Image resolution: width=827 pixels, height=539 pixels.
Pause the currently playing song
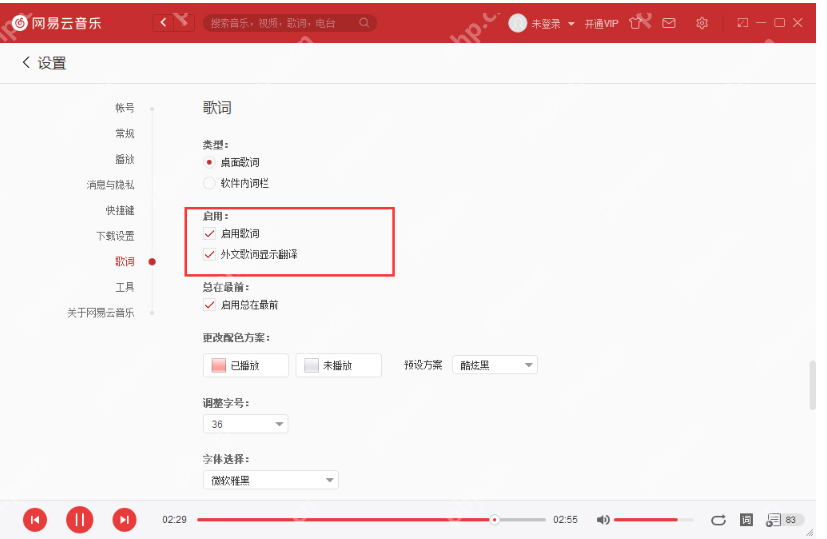79,519
